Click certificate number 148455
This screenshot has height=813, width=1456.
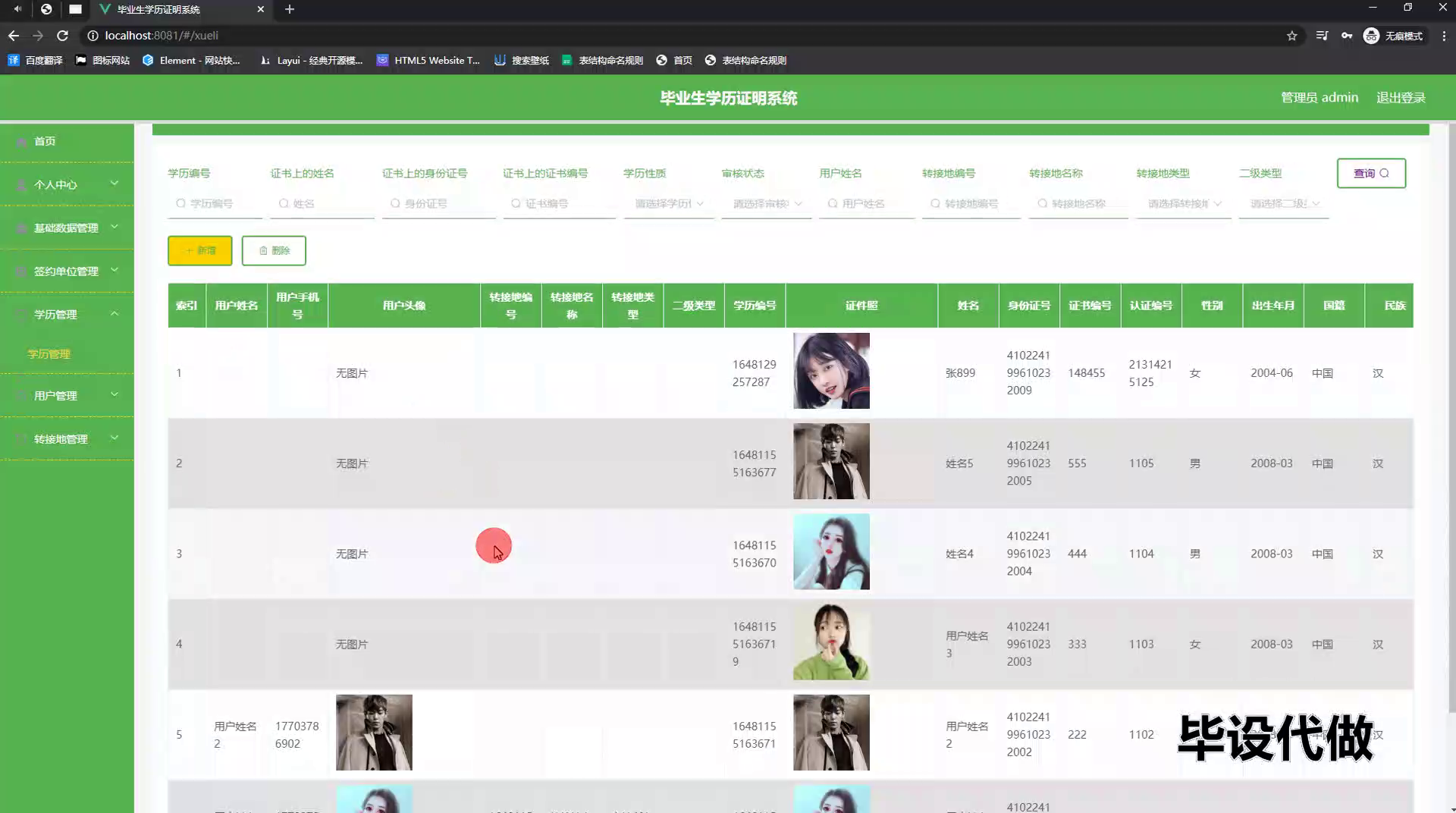pos(1086,373)
